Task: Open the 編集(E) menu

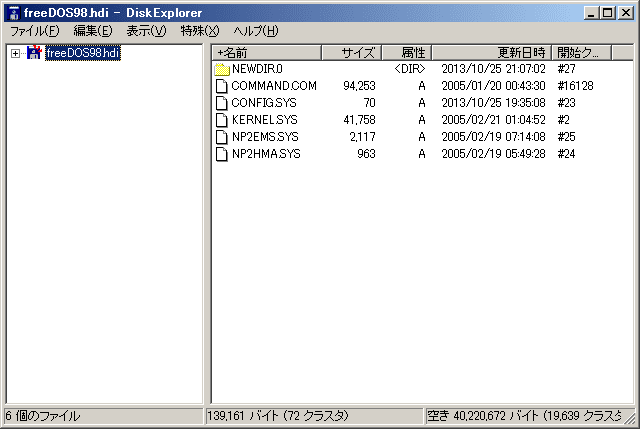Action: point(93,31)
